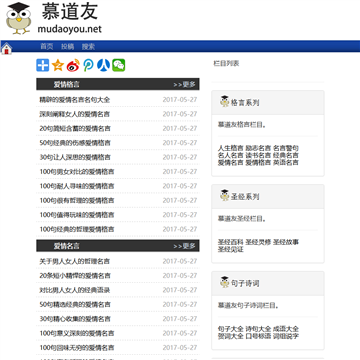This screenshot has width=360, height=360.
Task: Click >>更多 in the 爱情格言 header
Action: coord(184,85)
